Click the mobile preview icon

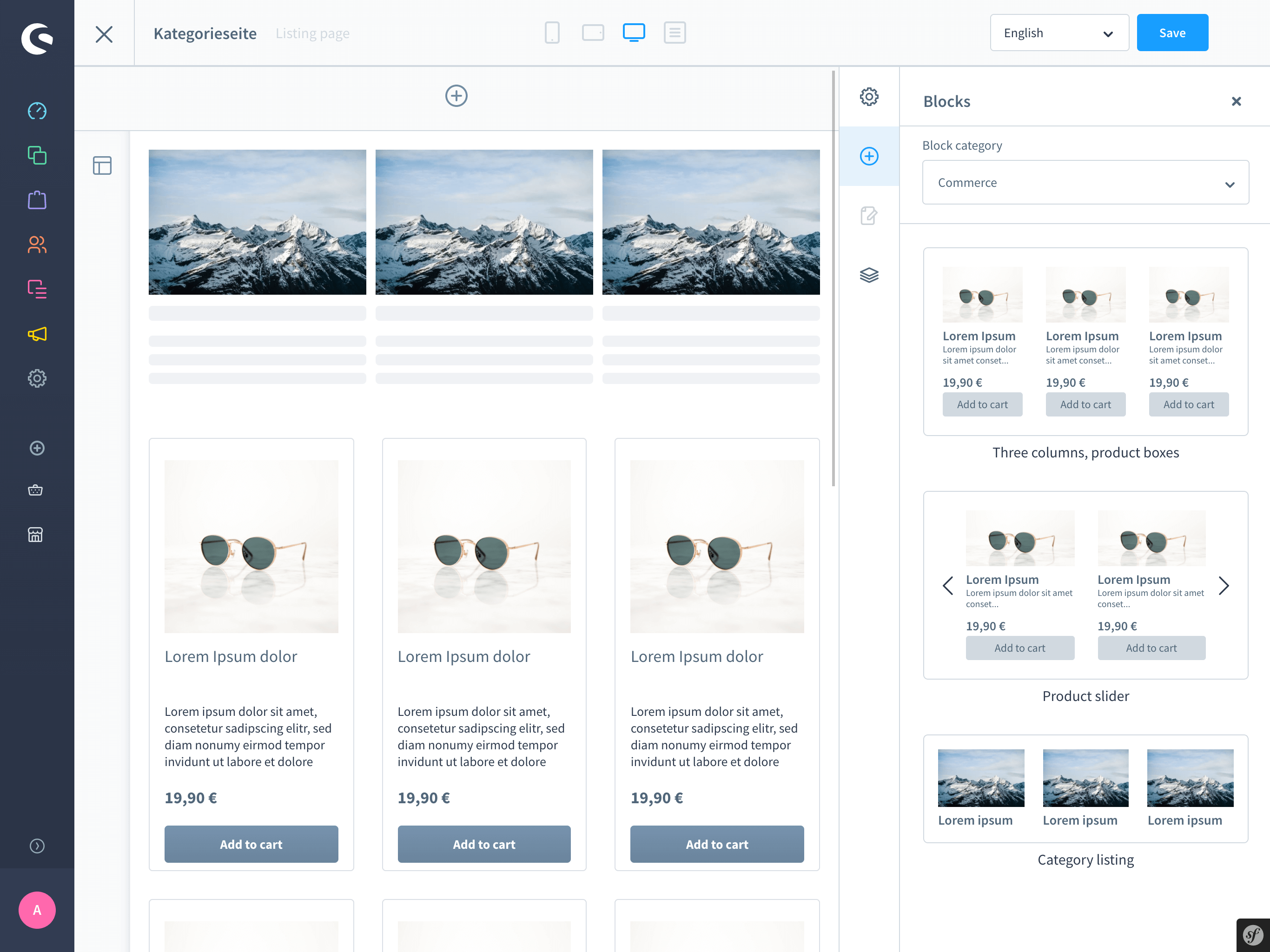pyautogui.click(x=552, y=33)
